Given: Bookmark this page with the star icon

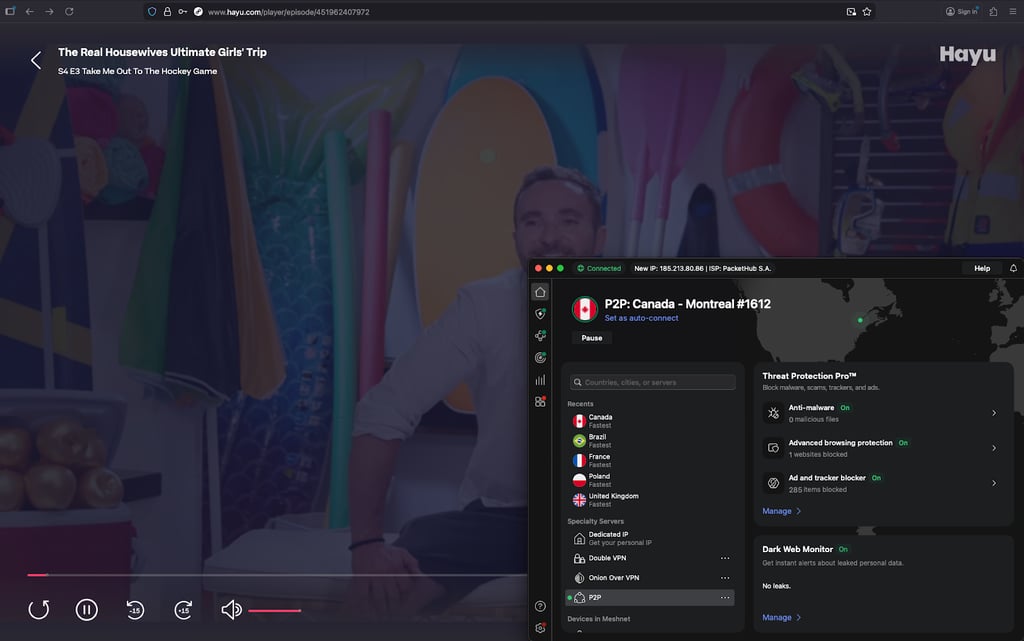Looking at the screenshot, I should pyautogui.click(x=867, y=12).
